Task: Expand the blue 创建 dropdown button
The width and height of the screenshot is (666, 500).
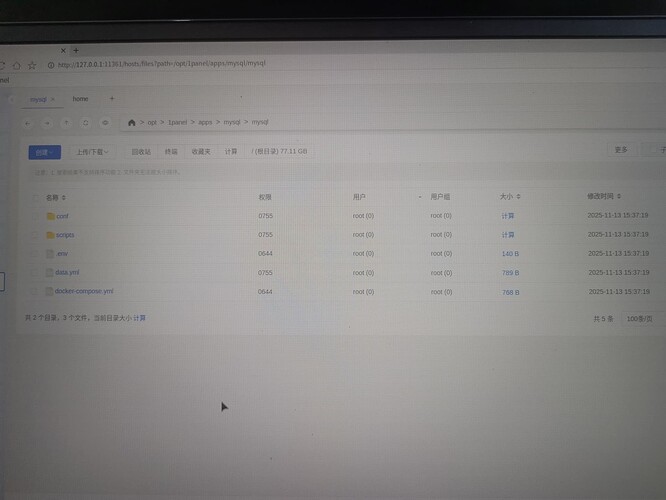Action: coord(44,152)
